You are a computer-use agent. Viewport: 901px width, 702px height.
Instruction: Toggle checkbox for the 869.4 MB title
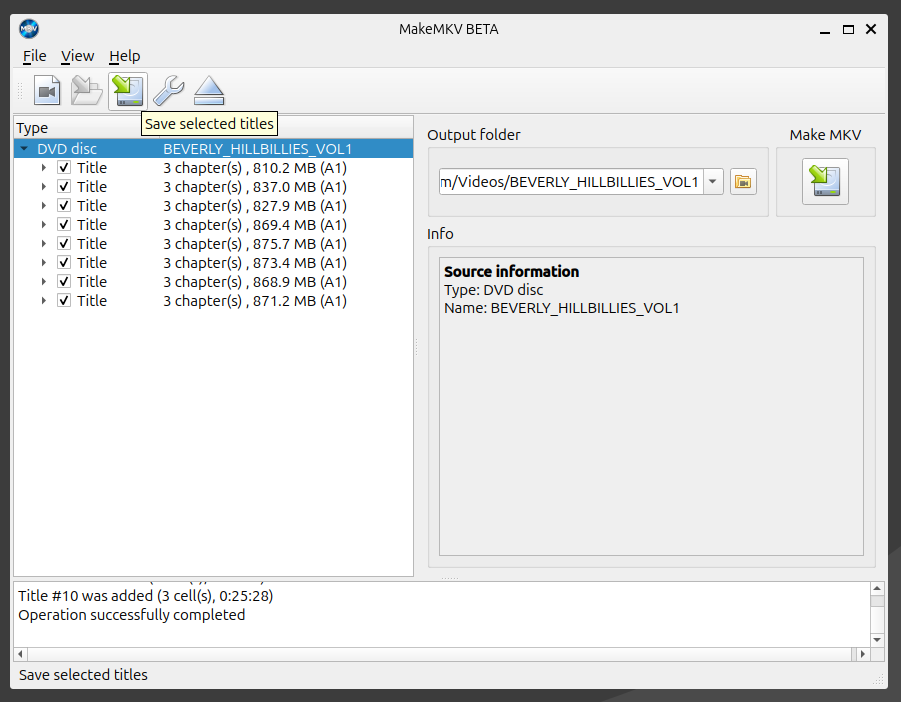[x=64, y=225]
